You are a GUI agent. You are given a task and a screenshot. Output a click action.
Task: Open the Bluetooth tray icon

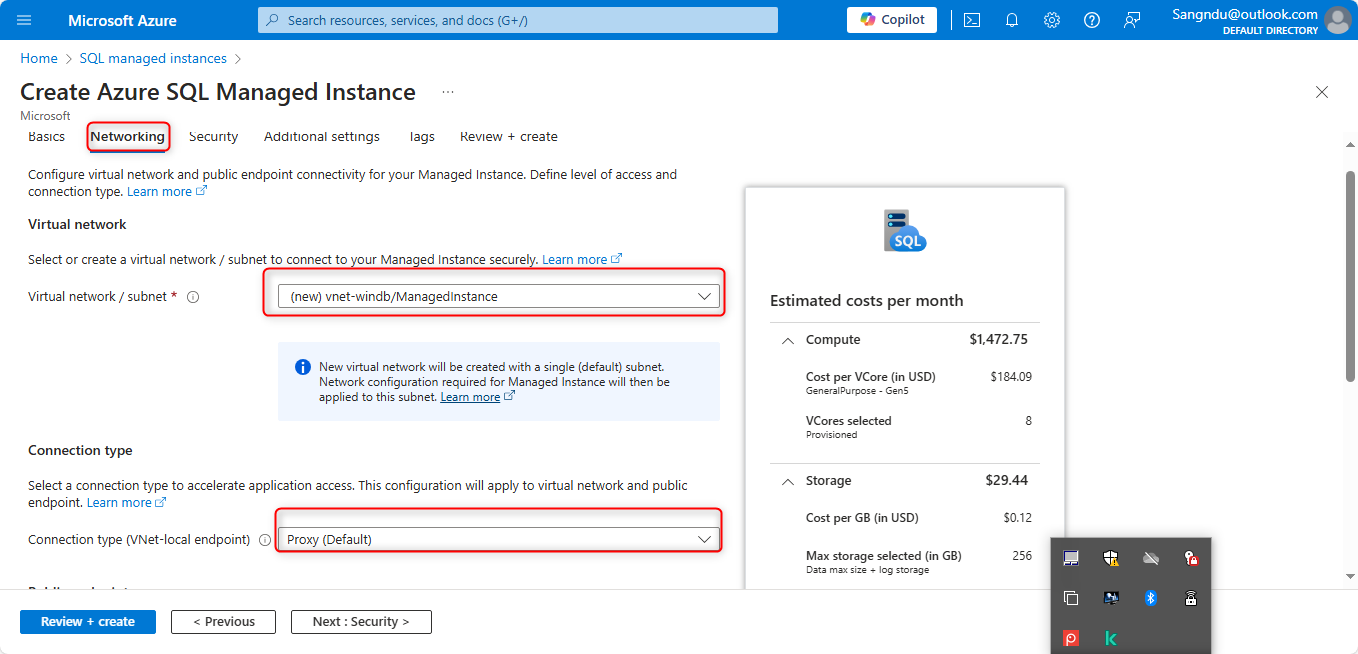point(1151,598)
